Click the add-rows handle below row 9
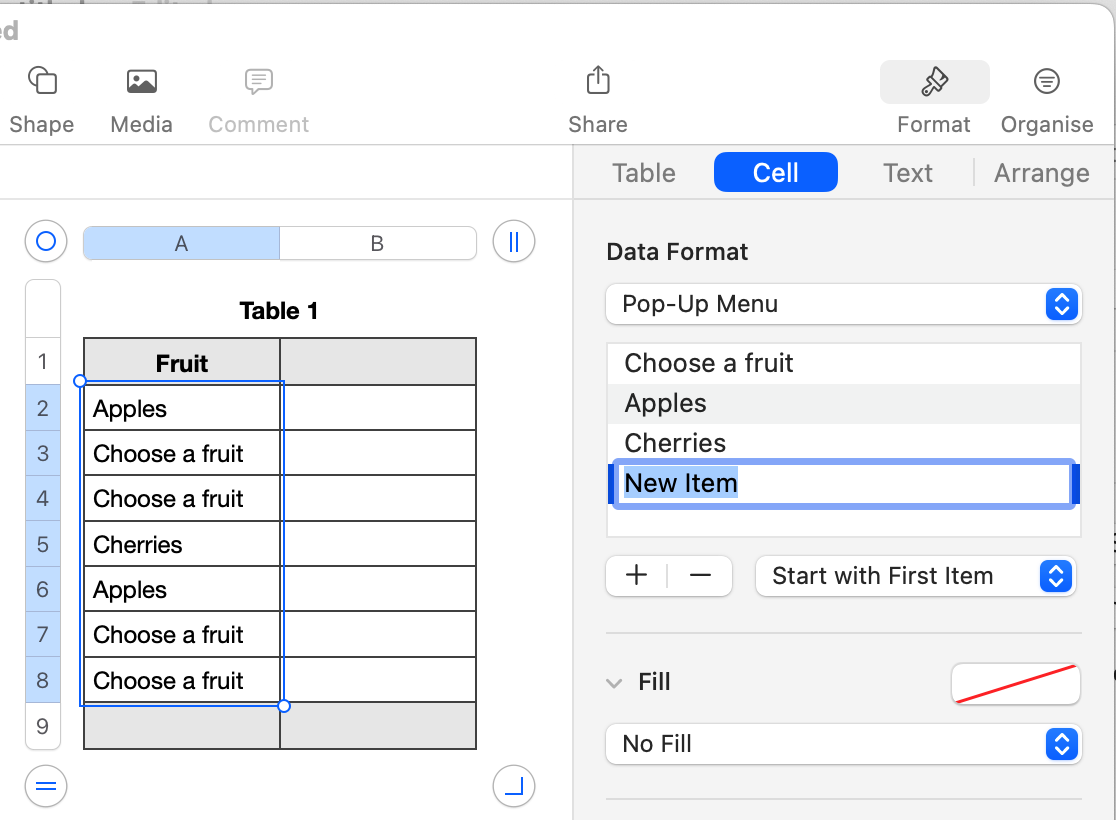The image size is (1116, 820). click(45, 786)
